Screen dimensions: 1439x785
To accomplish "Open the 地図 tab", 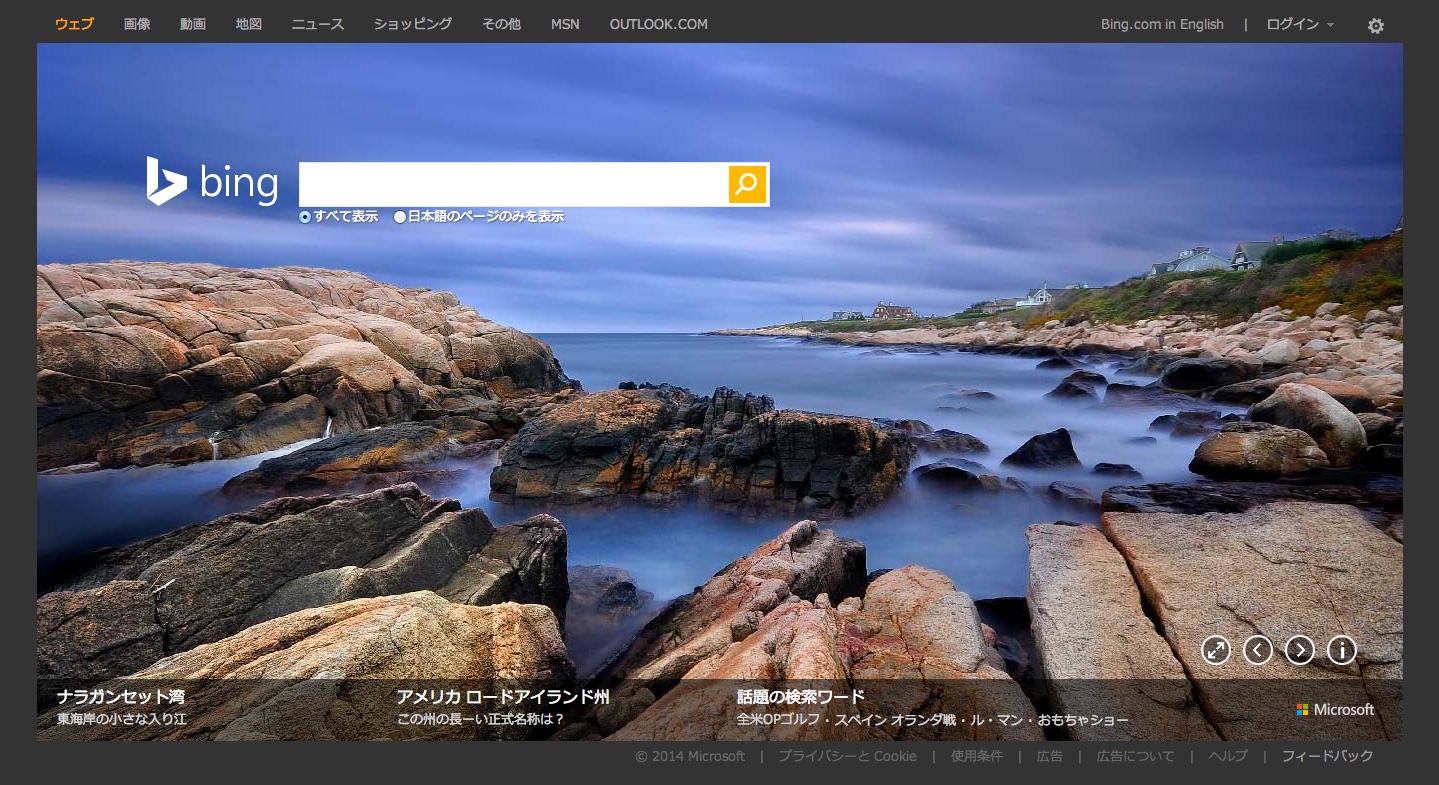I will coord(249,24).
